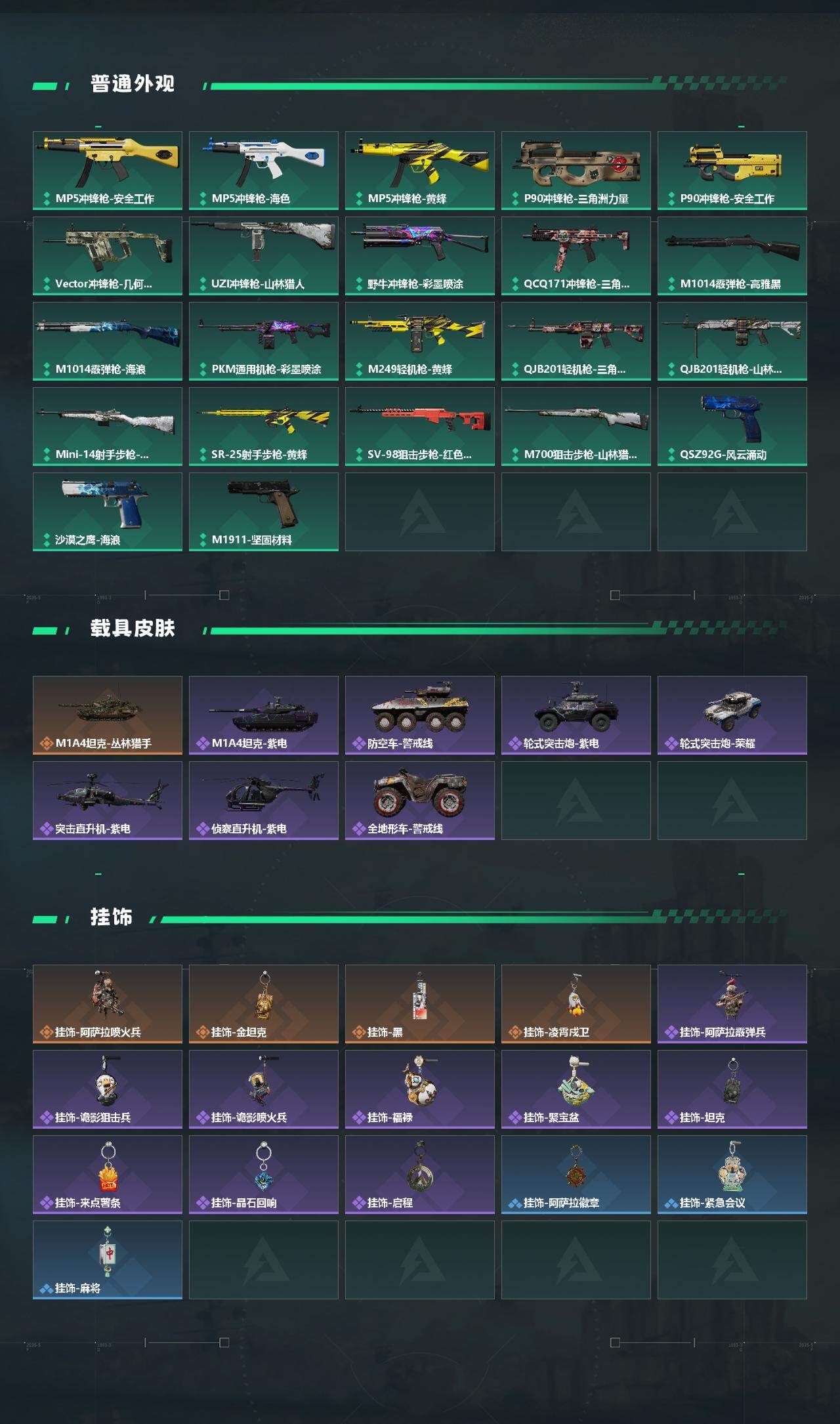840x1424 pixels.
Task: Choose the 挂饰-来点薯条 fries charm
Action: [108, 1175]
